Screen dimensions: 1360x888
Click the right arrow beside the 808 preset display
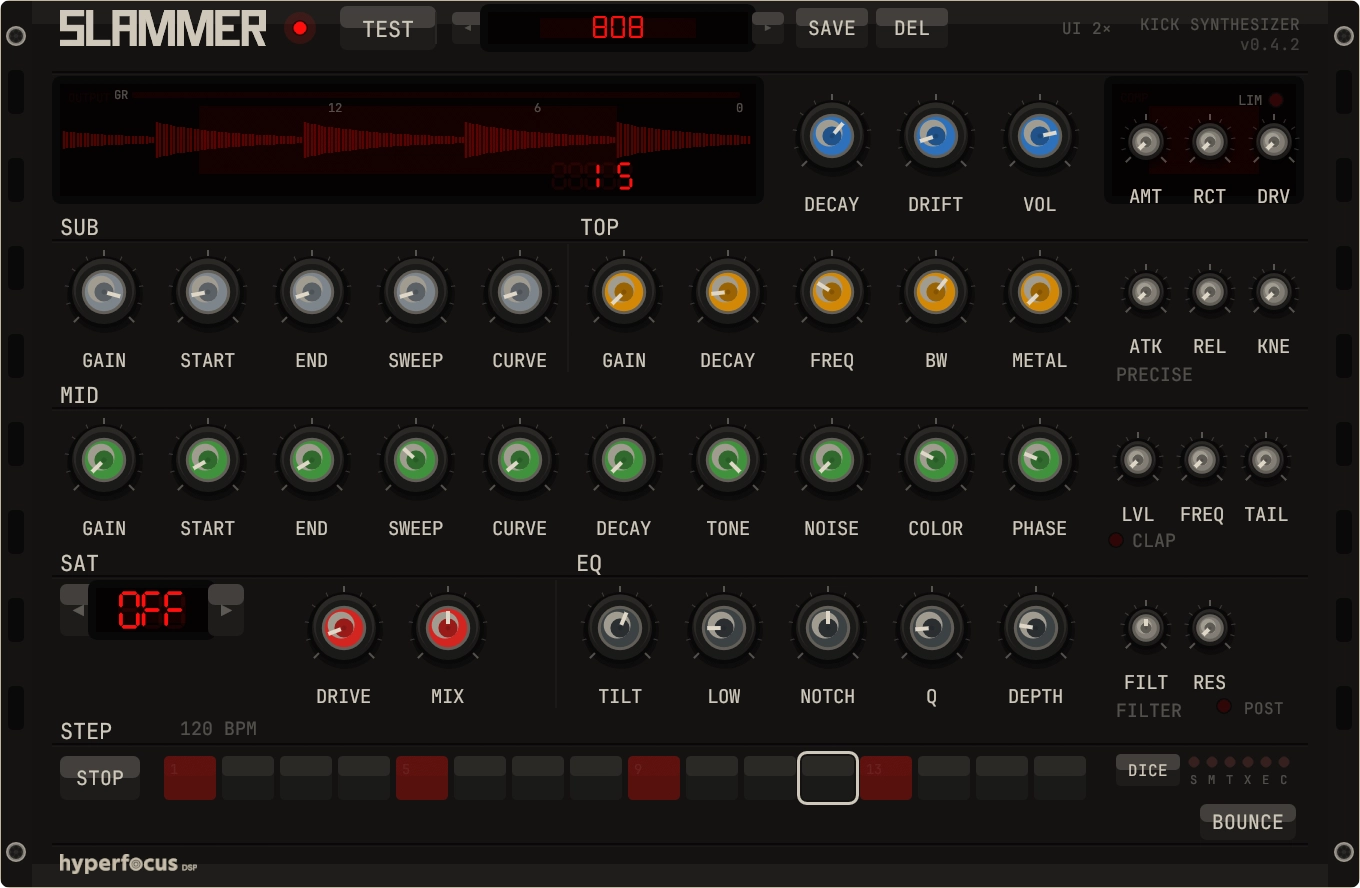tap(768, 27)
